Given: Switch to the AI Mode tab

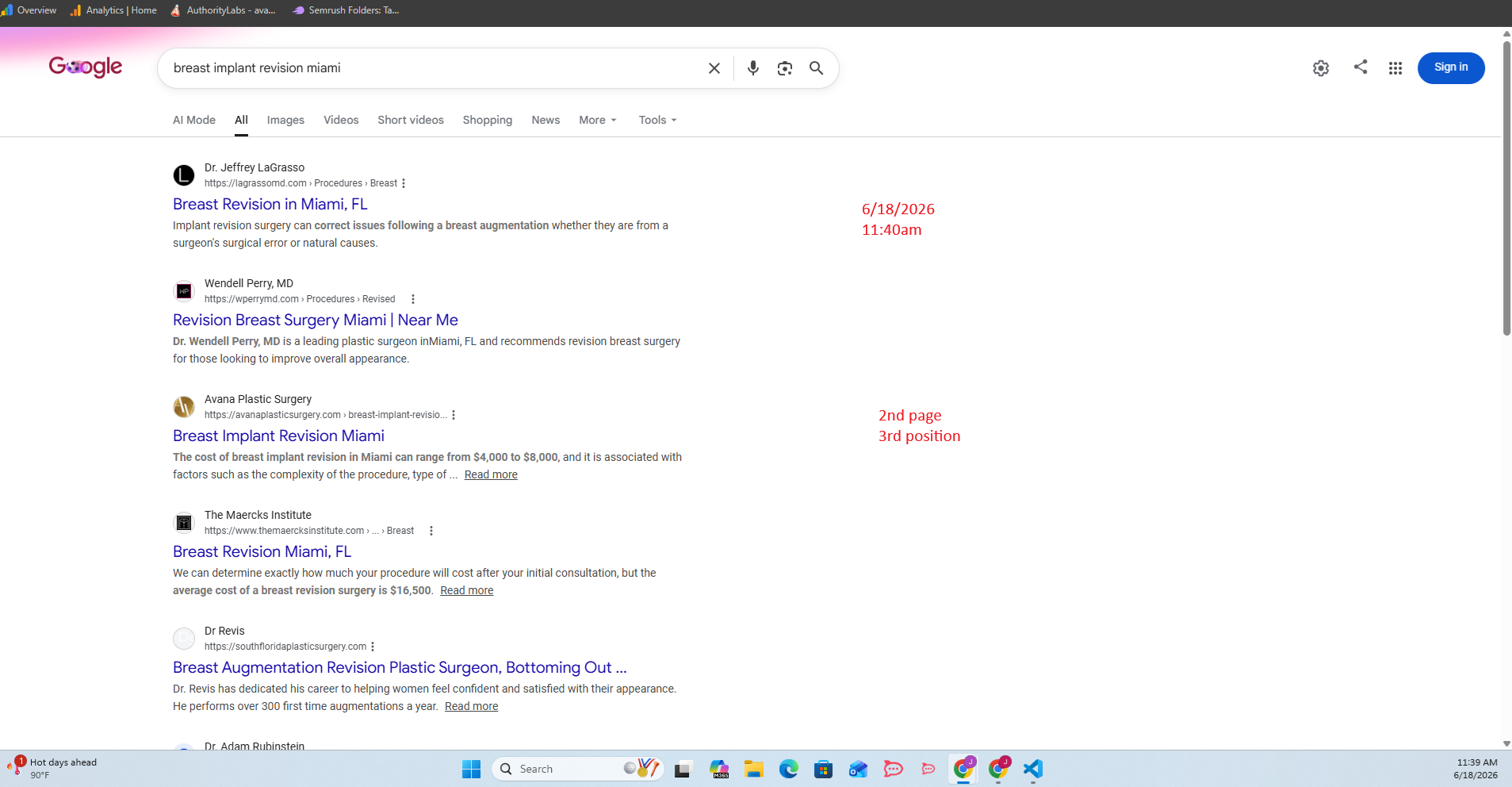Looking at the screenshot, I should [x=194, y=120].
